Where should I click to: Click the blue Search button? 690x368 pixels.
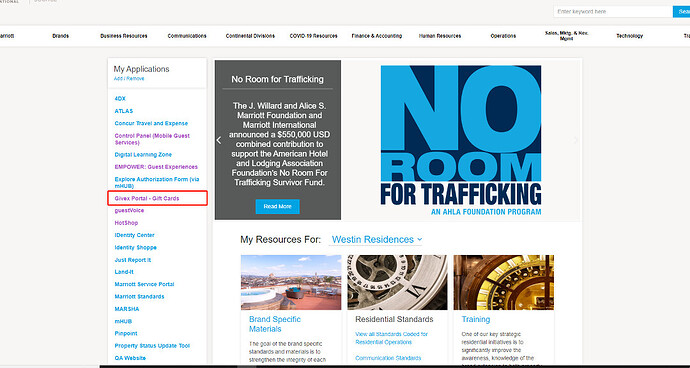coord(682,11)
